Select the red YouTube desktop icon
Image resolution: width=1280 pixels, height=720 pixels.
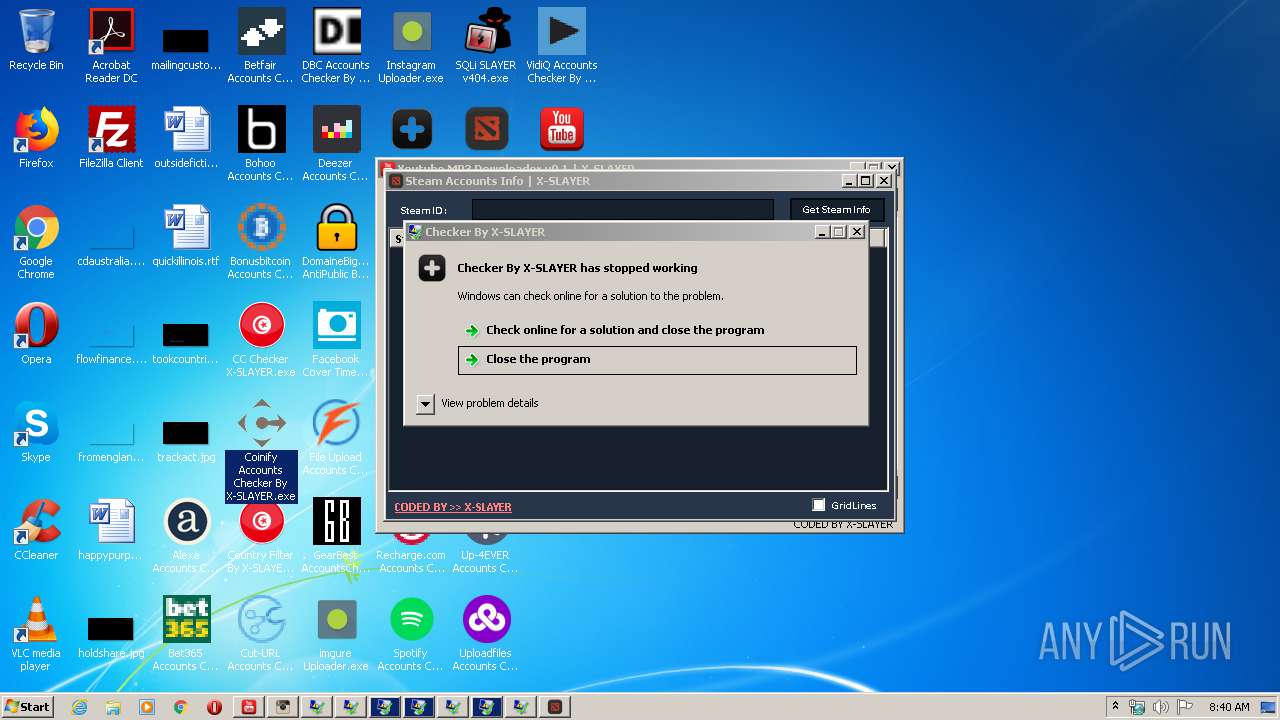point(562,130)
